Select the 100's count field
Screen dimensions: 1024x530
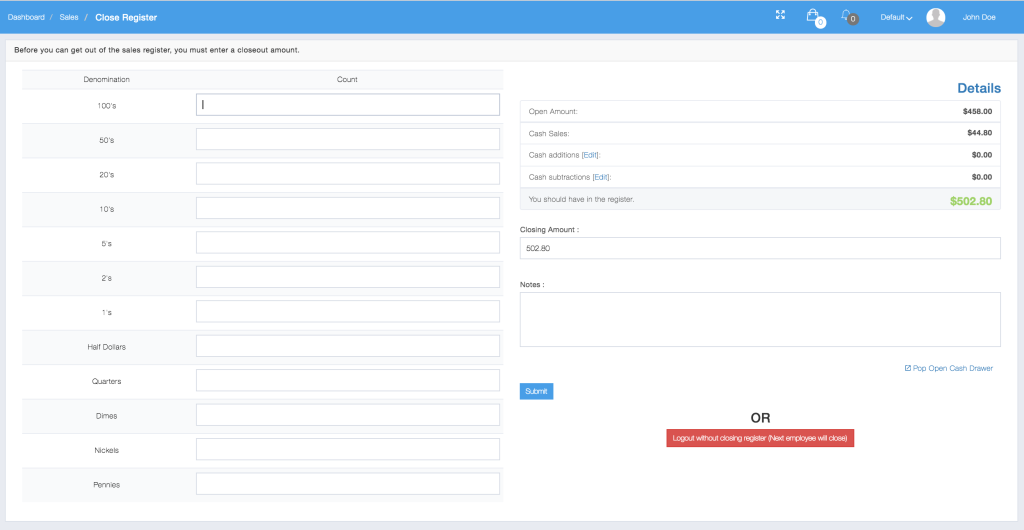click(347, 105)
